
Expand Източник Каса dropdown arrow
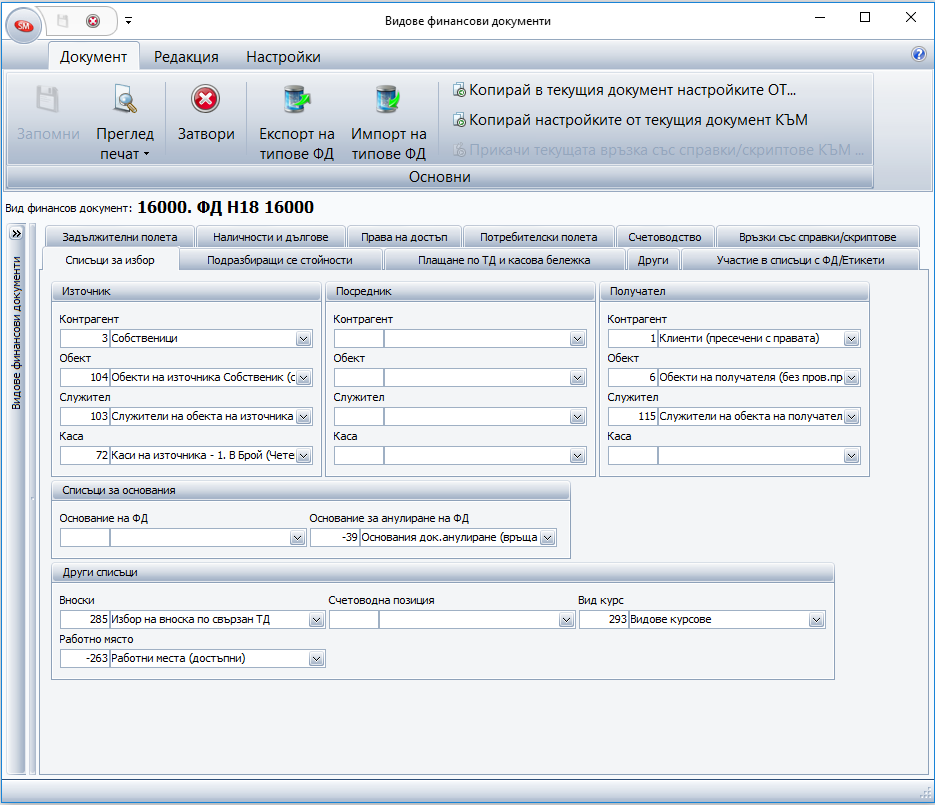tap(304, 456)
